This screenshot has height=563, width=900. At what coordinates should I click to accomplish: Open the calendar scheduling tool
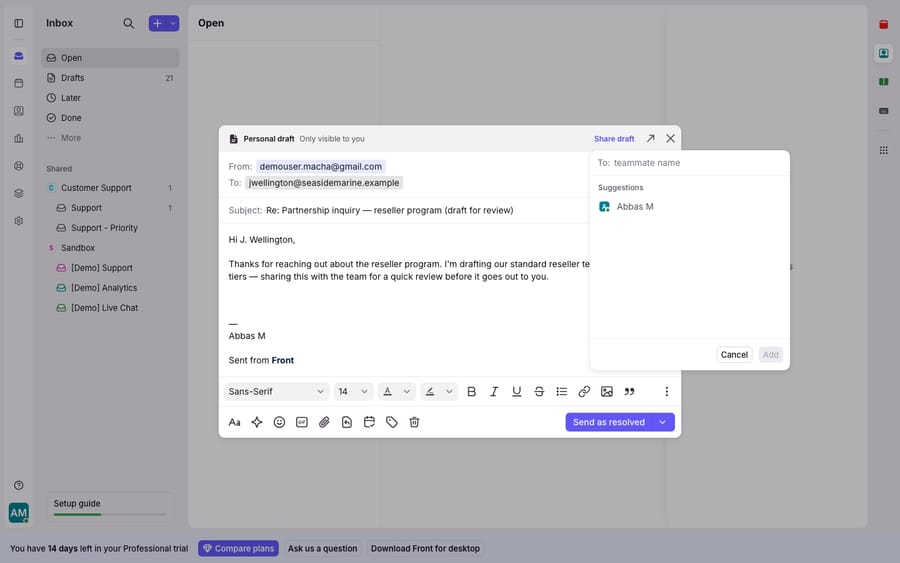(369, 422)
